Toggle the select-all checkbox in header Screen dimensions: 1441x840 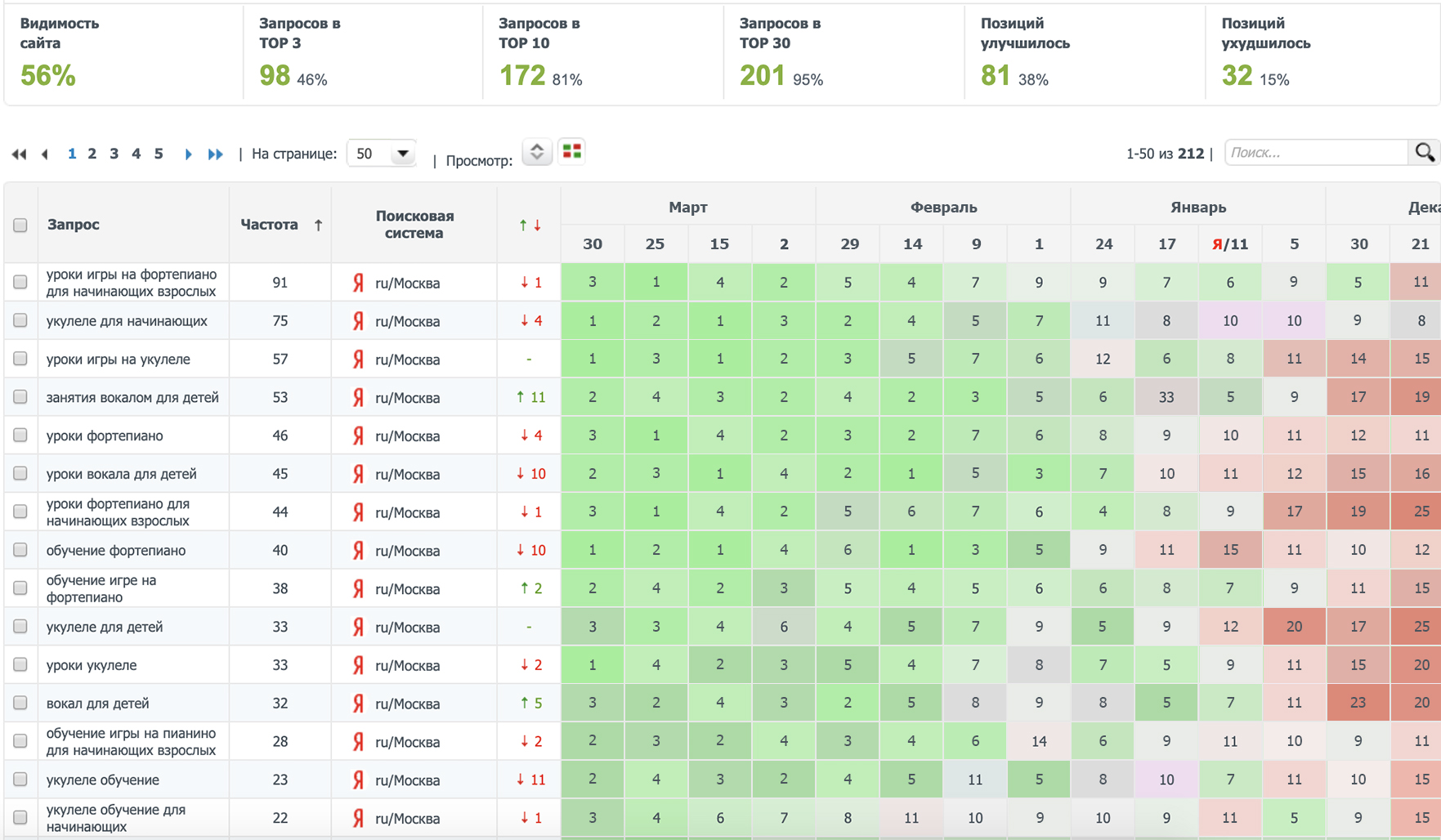(20, 225)
